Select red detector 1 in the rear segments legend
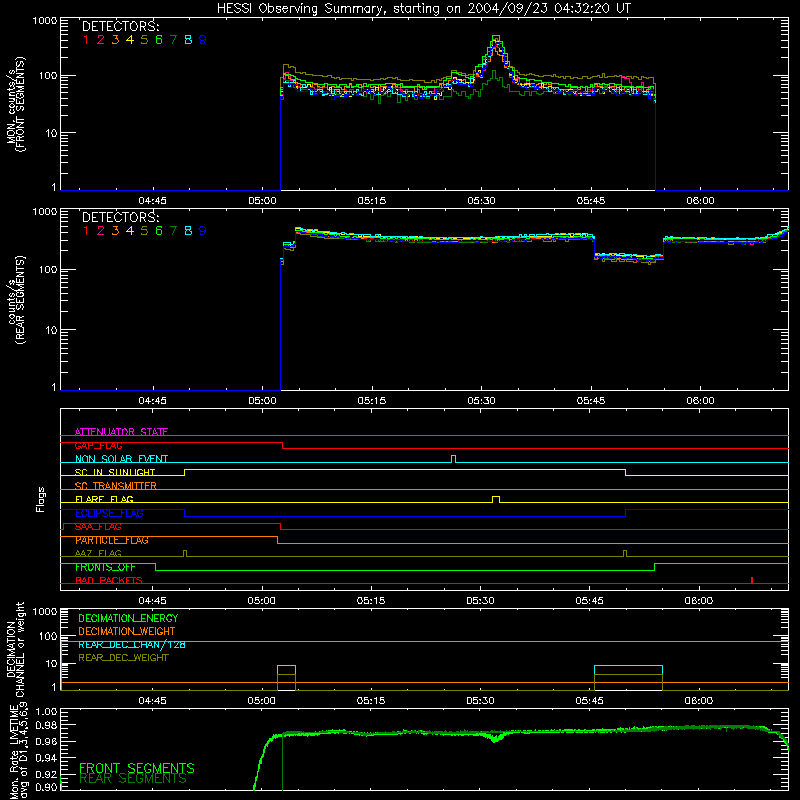Image resolution: width=800 pixels, height=800 pixels. coord(86,231)
